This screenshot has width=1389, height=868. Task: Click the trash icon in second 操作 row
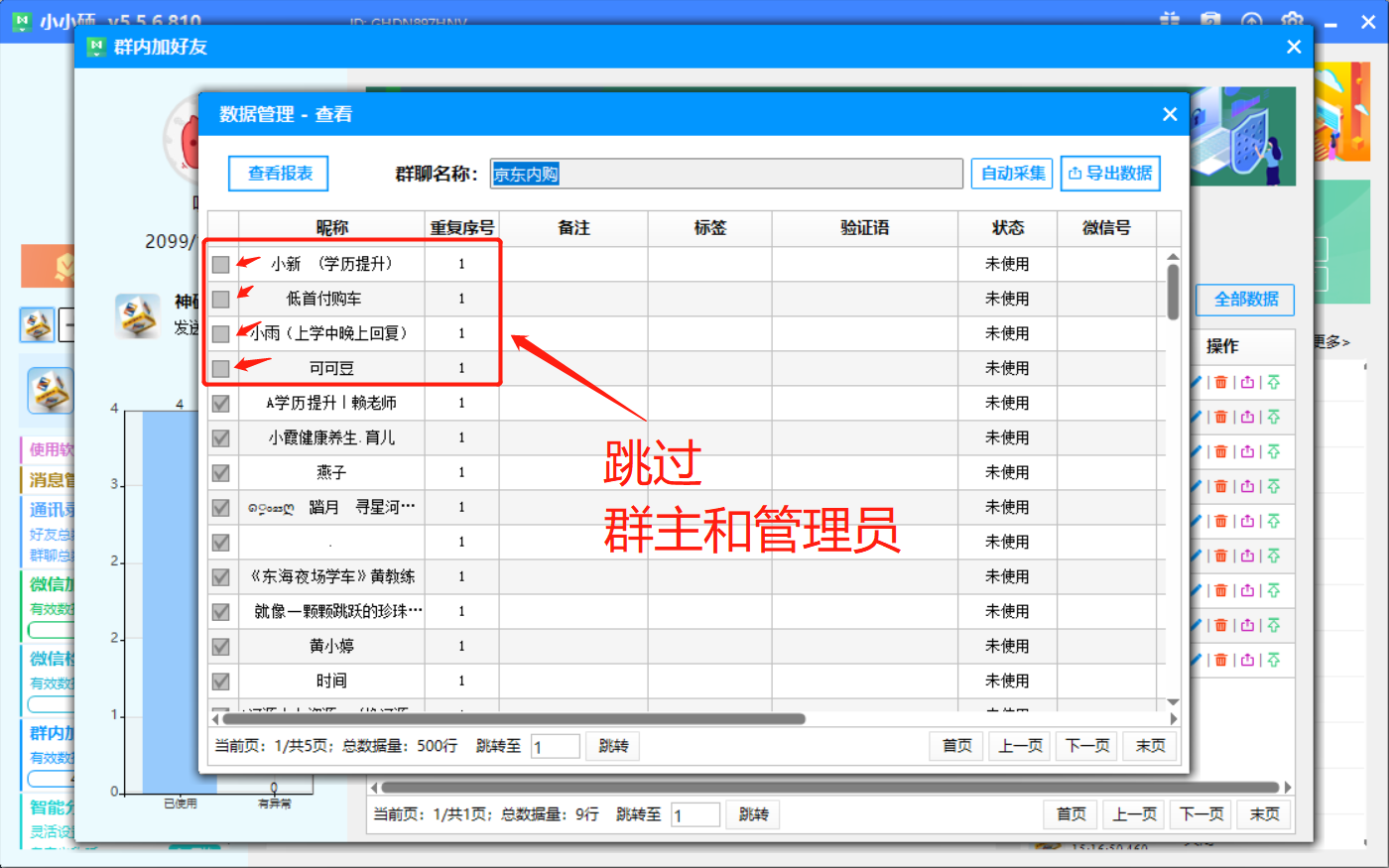1220,418
